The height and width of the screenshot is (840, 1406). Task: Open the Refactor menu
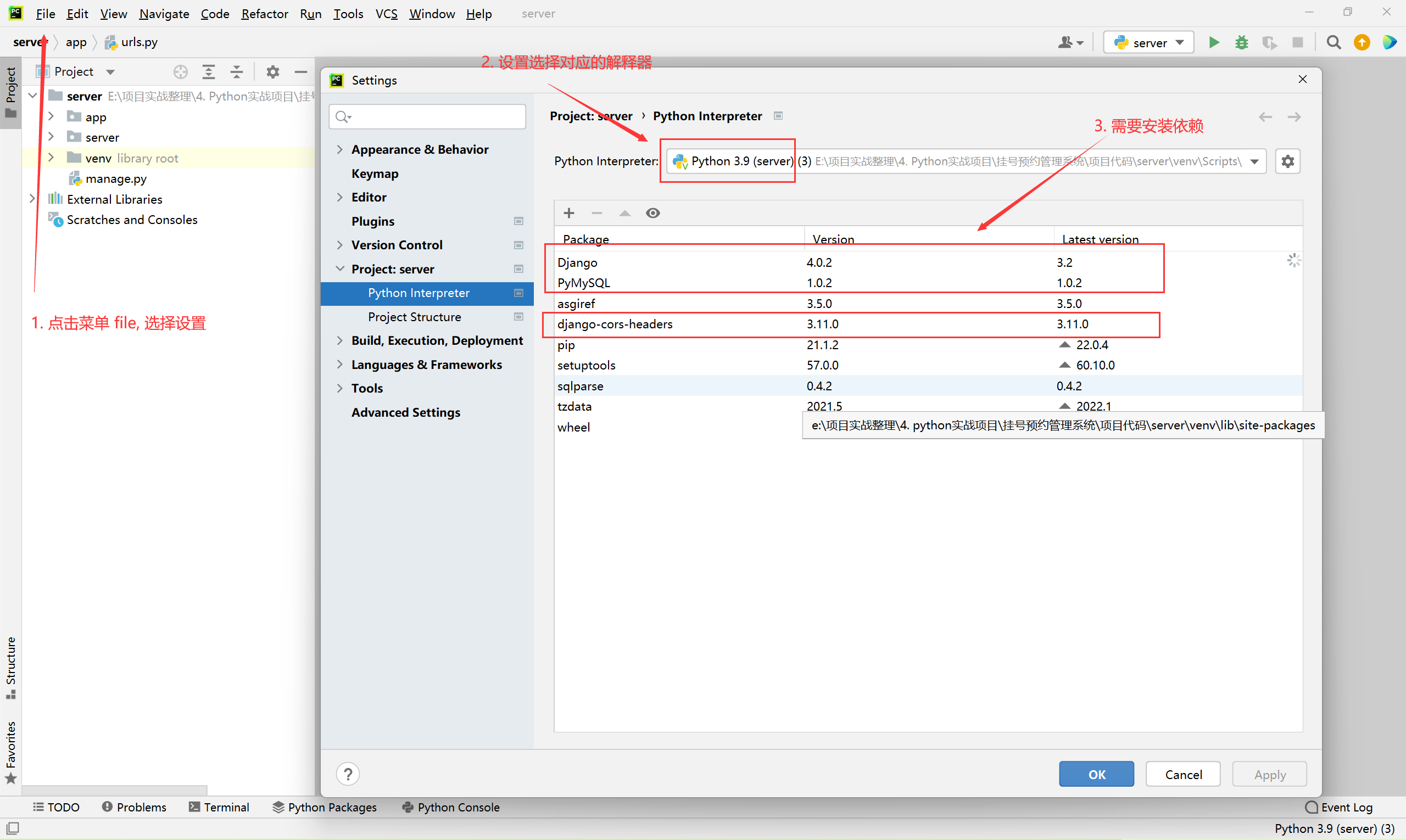pos(264,14)
